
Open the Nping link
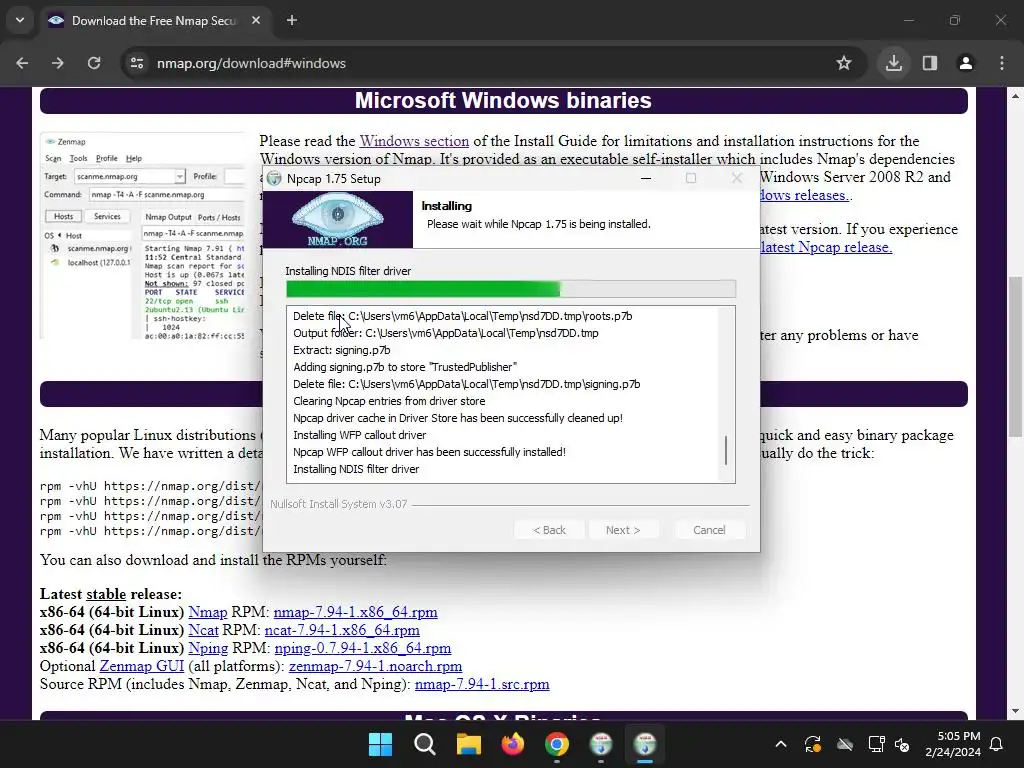208,648
